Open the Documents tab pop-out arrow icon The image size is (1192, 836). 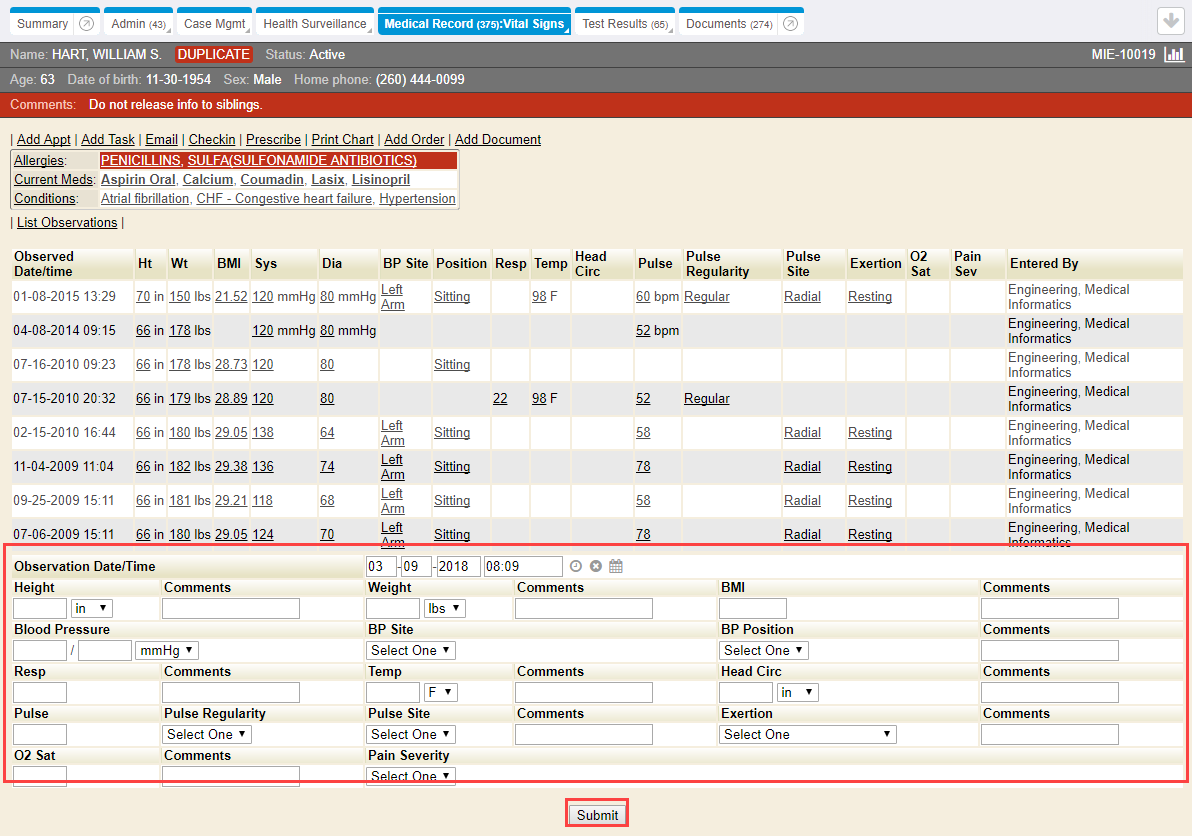pos(790,24)
